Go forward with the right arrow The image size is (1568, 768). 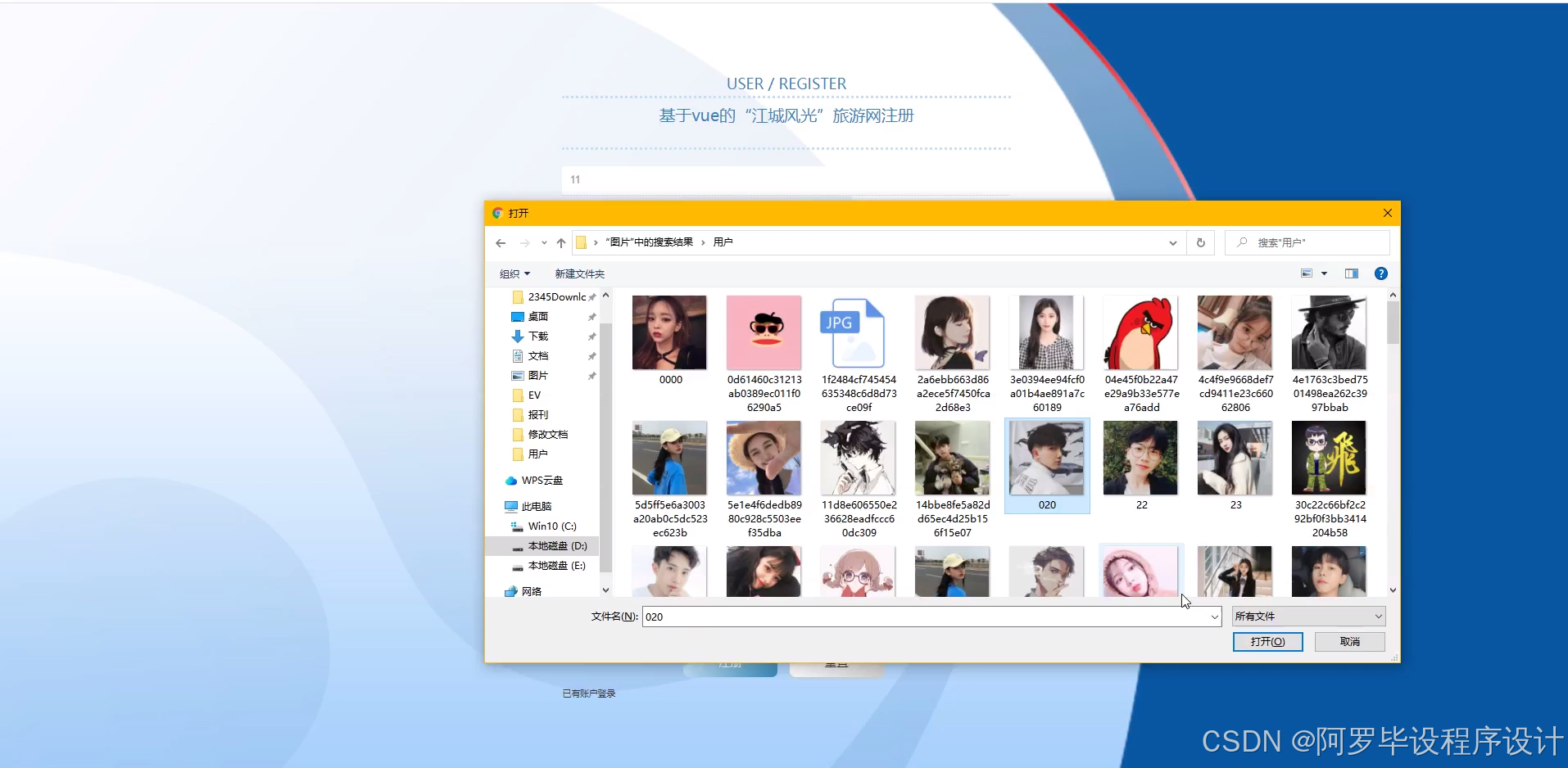(x=524, y=243)
